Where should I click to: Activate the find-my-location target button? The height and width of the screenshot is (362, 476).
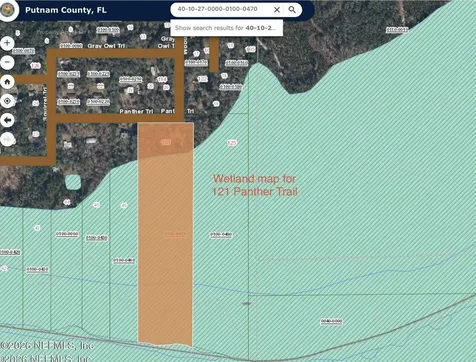(7, 101)
